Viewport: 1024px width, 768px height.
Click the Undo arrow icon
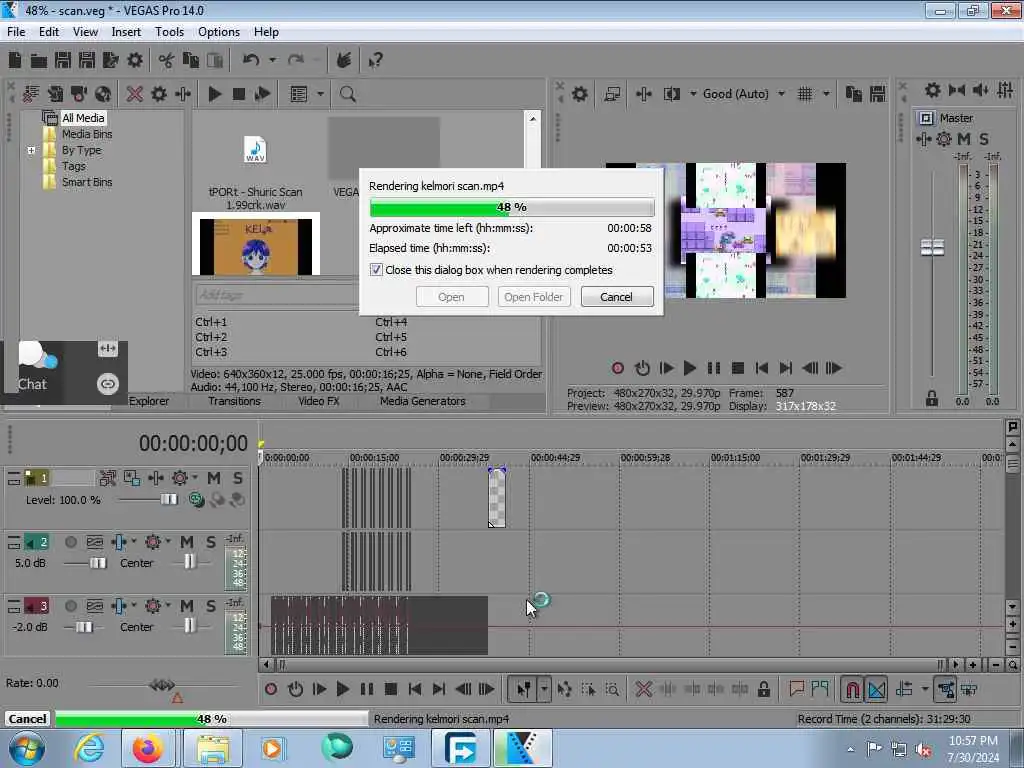coord(251,61)
